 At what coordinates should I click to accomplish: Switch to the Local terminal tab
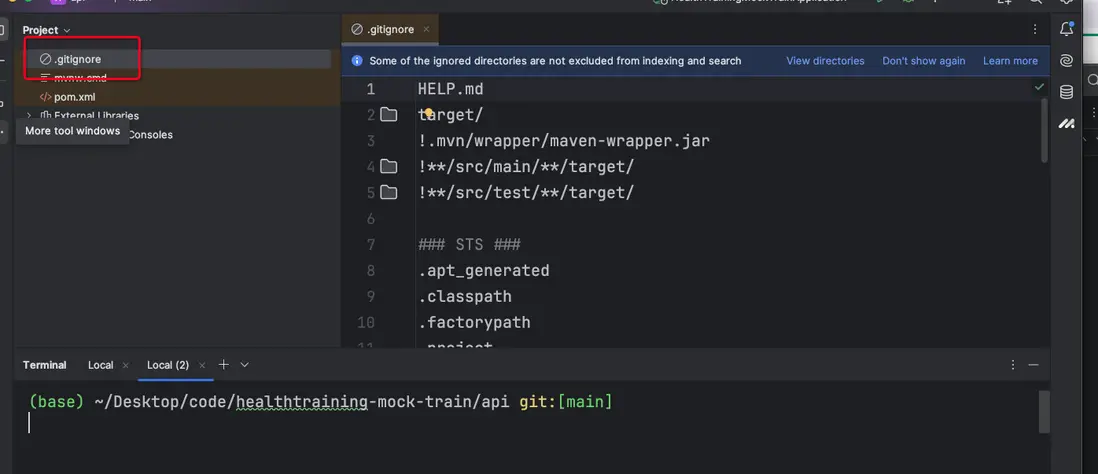[101, 365]
